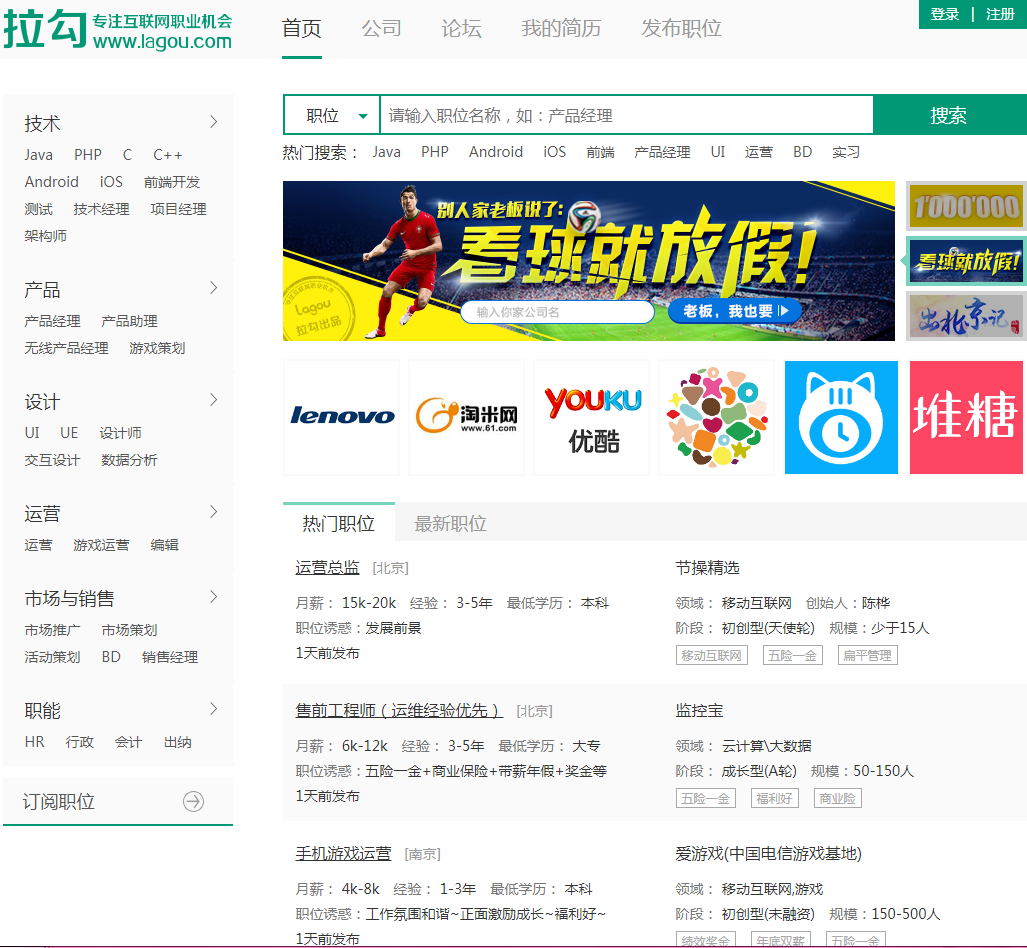
Task: Open the 职位 search type dropdown
Action: point(332,115)
